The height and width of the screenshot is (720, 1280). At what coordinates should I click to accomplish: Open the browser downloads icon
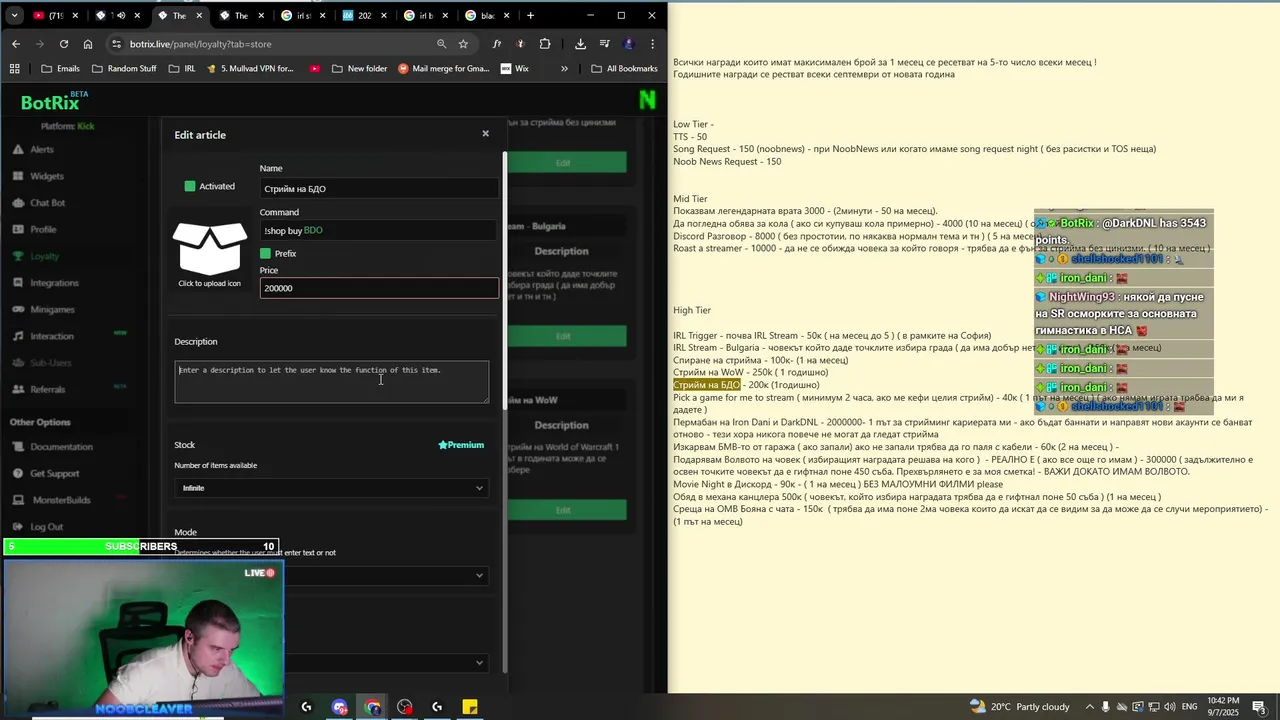tap(580, 44)
